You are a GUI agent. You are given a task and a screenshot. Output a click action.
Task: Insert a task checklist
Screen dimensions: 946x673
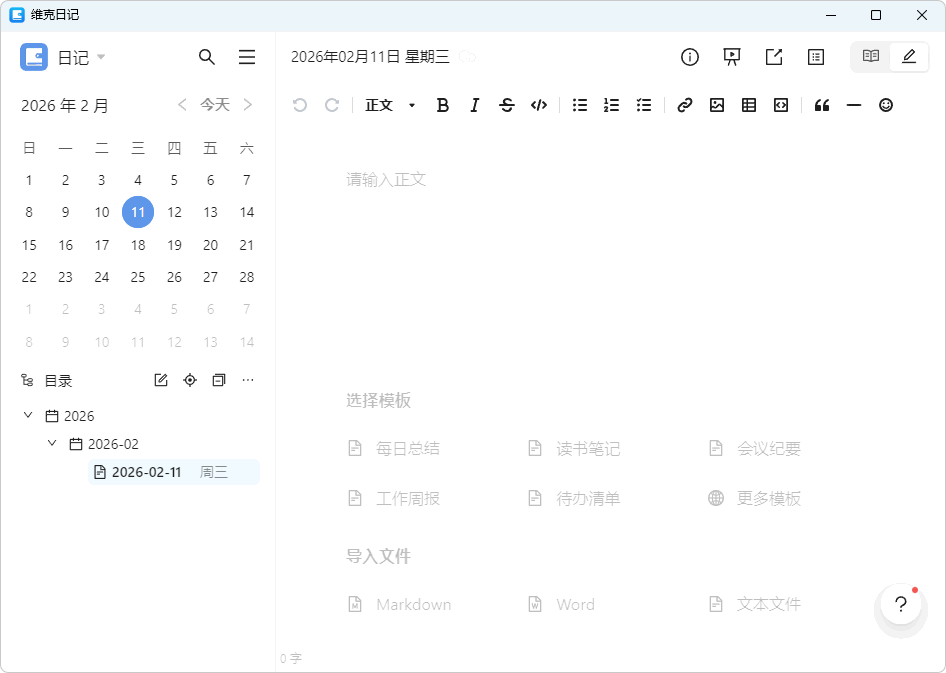point(644,105)
